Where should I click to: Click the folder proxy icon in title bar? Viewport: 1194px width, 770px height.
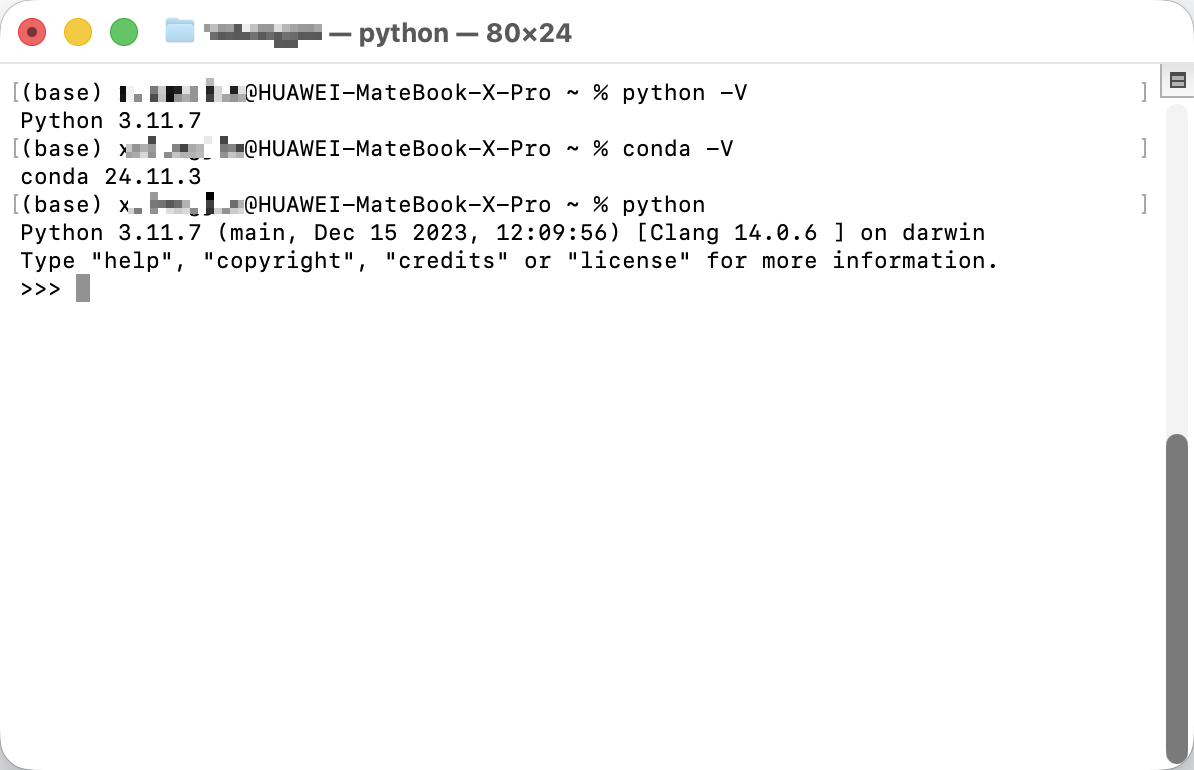pyautogui.click(x=180, y=31)
